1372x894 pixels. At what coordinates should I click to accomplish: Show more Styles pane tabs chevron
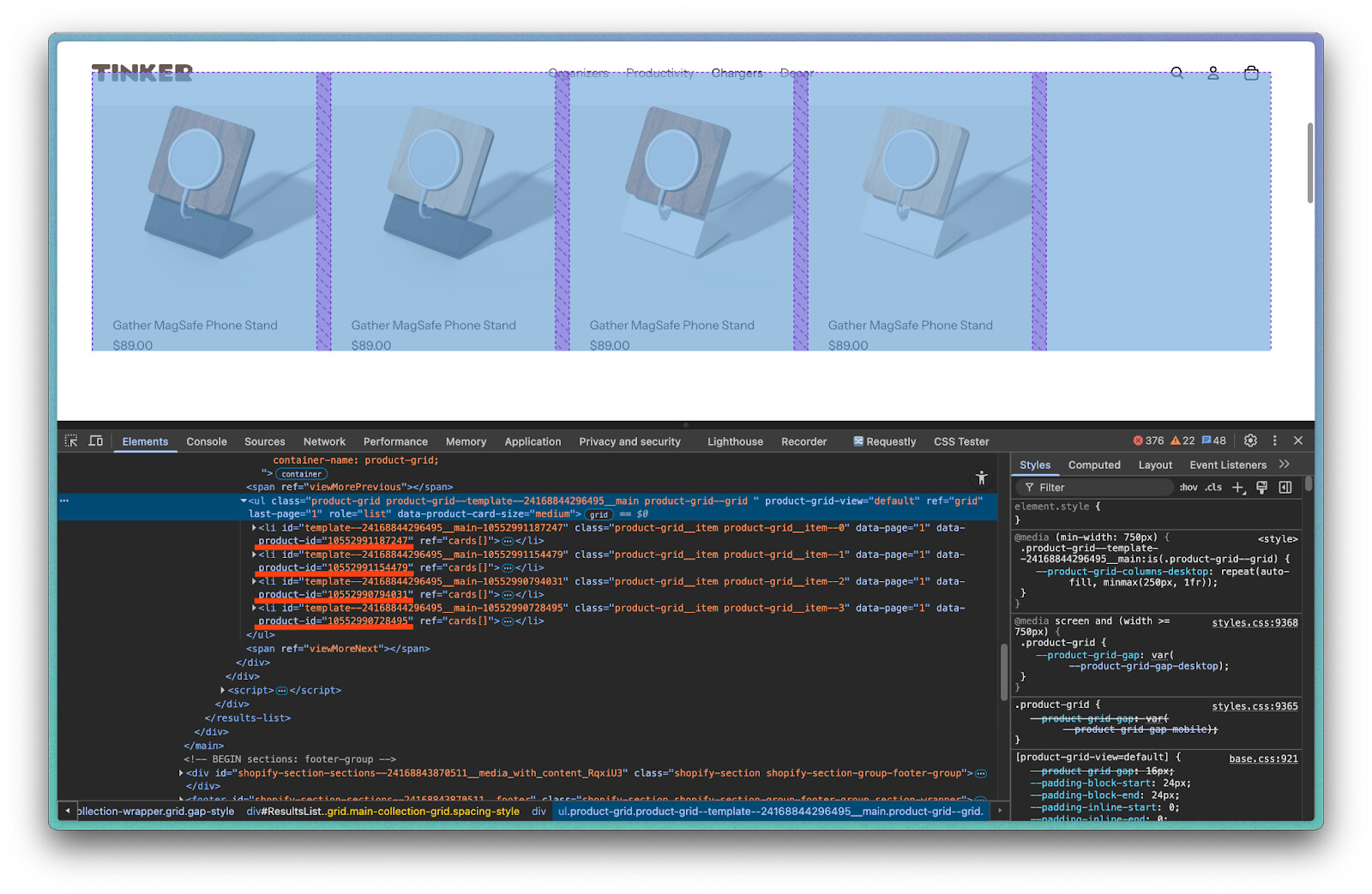1285,465
